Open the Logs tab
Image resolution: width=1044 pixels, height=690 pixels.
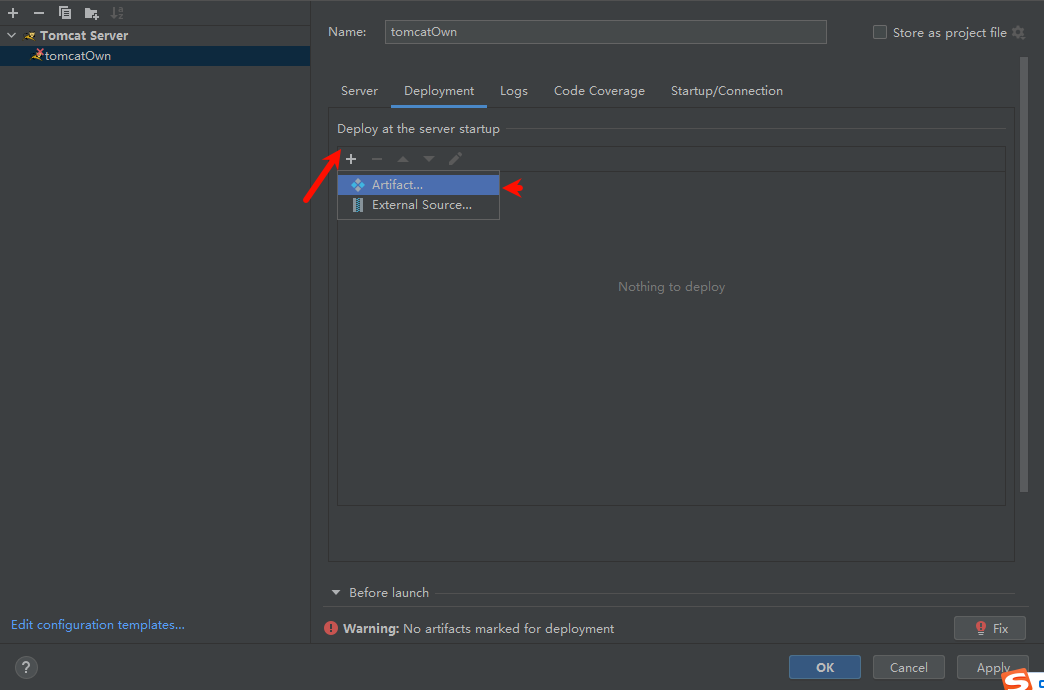click(514, 91)
